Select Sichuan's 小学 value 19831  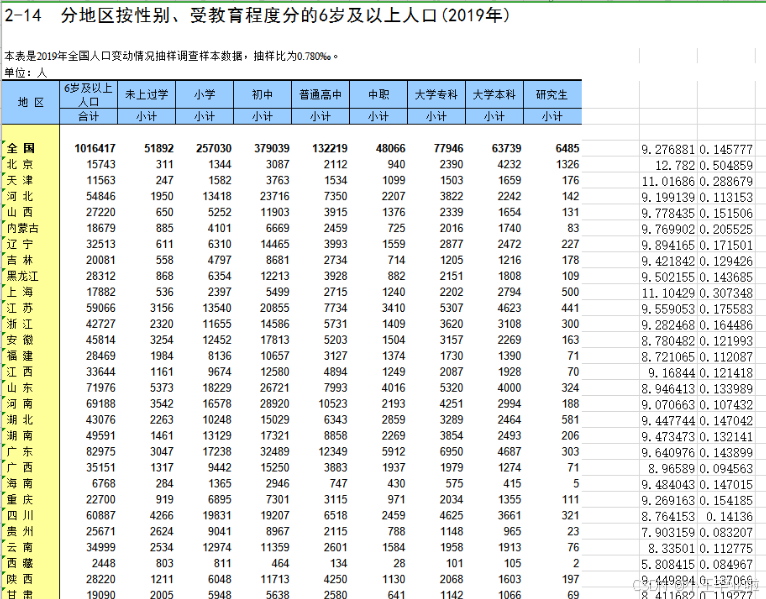tap(216, 515)
